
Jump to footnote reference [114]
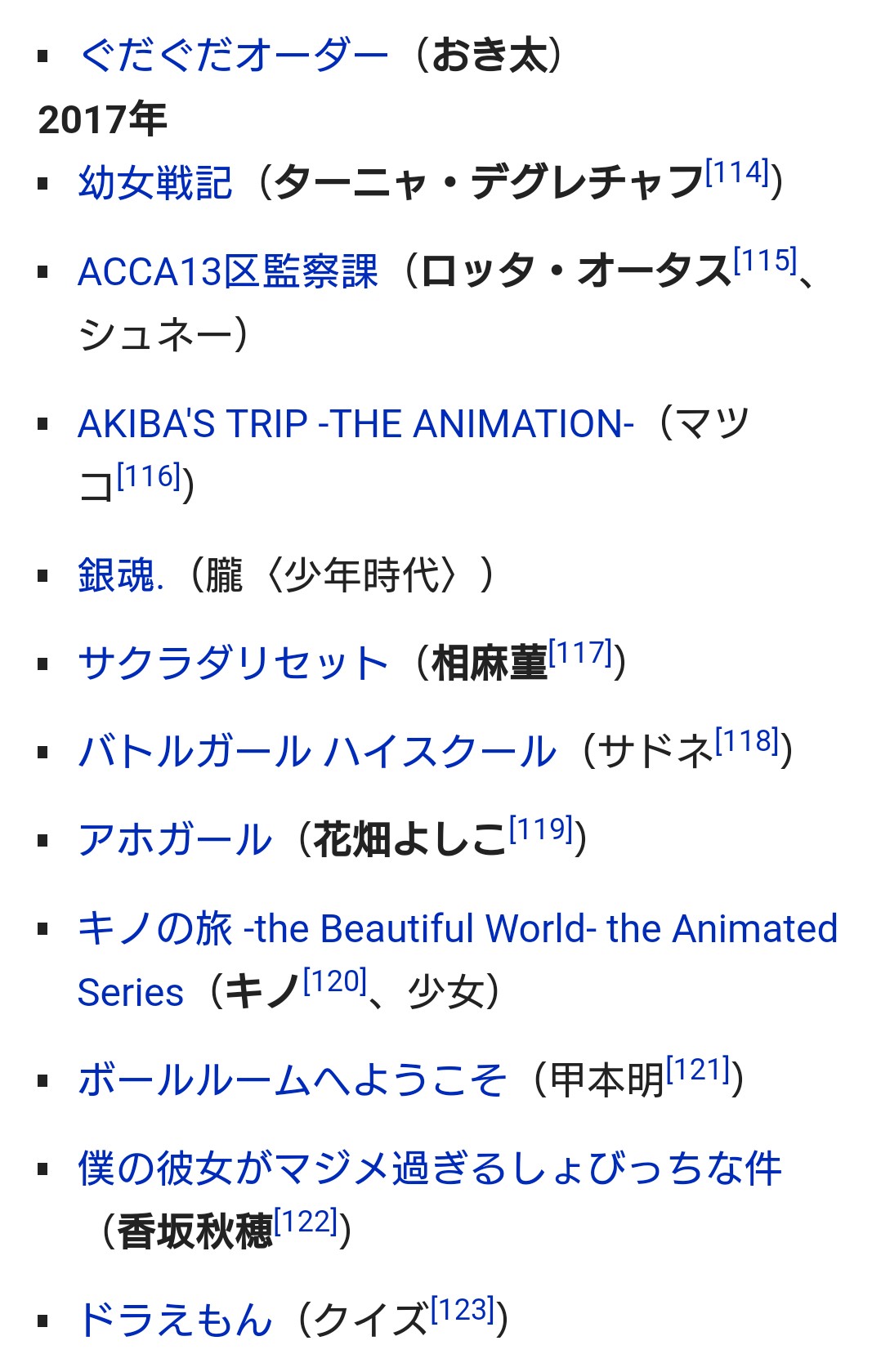point(737,172)
